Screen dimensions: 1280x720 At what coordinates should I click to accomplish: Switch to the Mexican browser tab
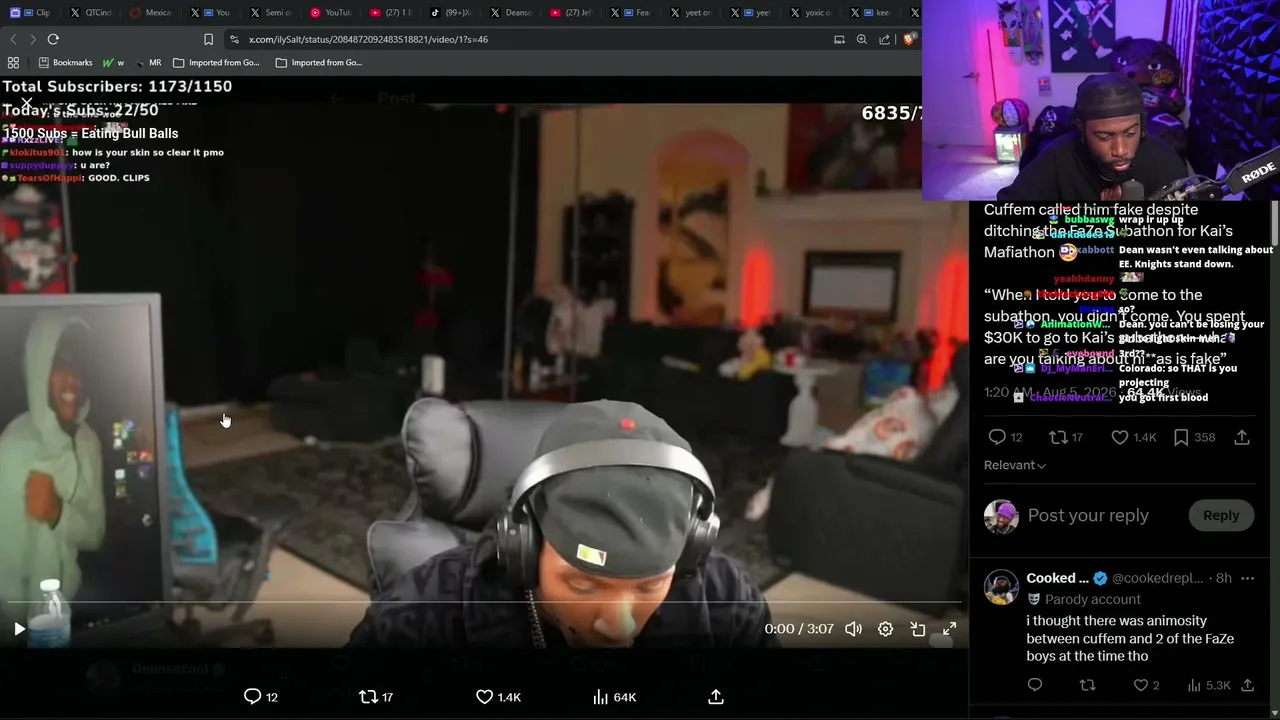coord(150,13)
